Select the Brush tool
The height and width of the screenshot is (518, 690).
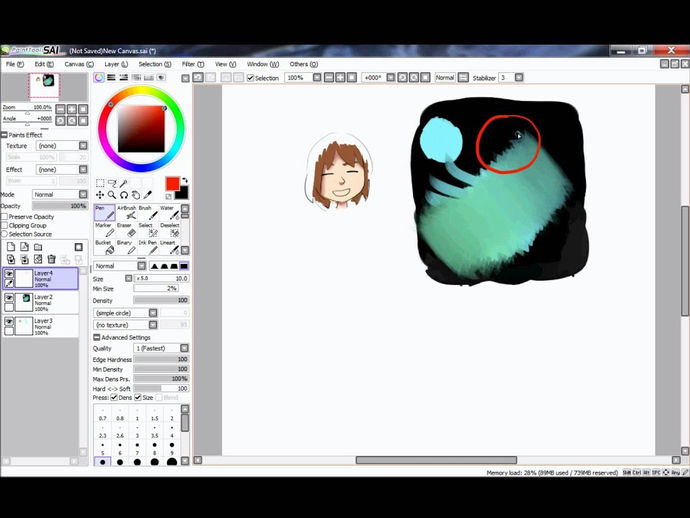tap(148, 213)
